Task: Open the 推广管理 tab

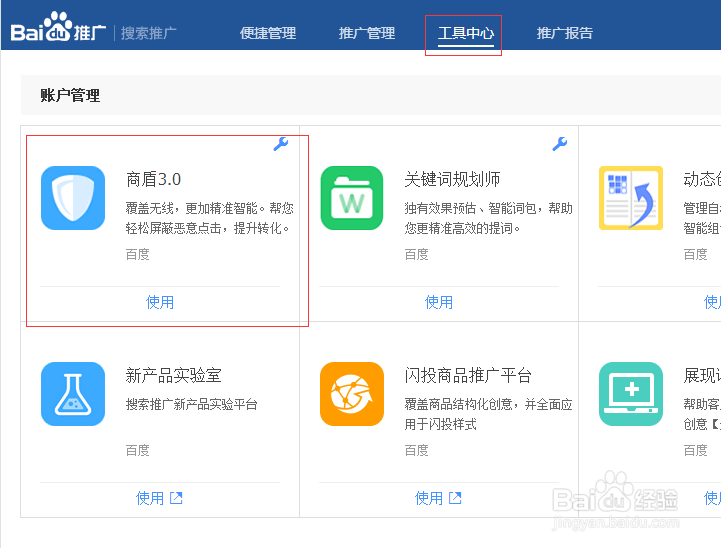Action: pyautogui.click(x=366, y=33)
